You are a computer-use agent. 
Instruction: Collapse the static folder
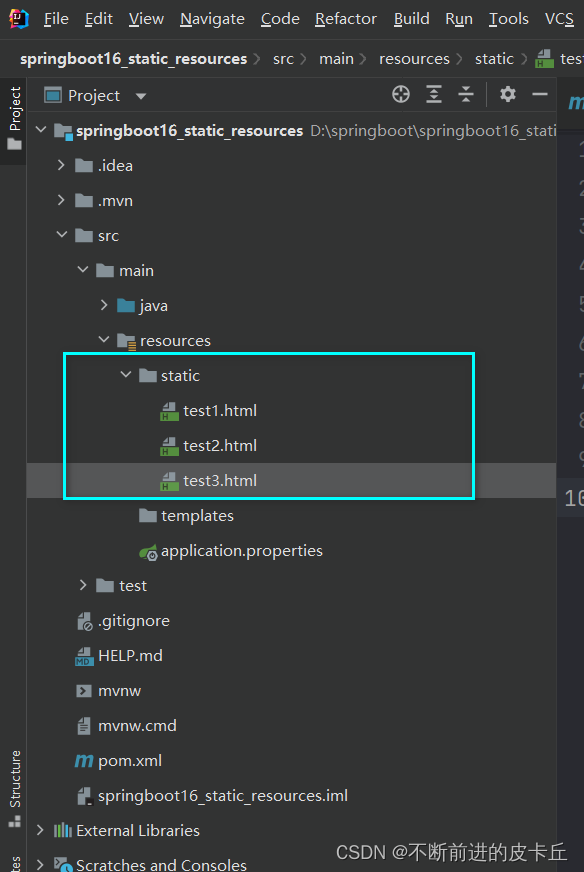click(126, 374)
